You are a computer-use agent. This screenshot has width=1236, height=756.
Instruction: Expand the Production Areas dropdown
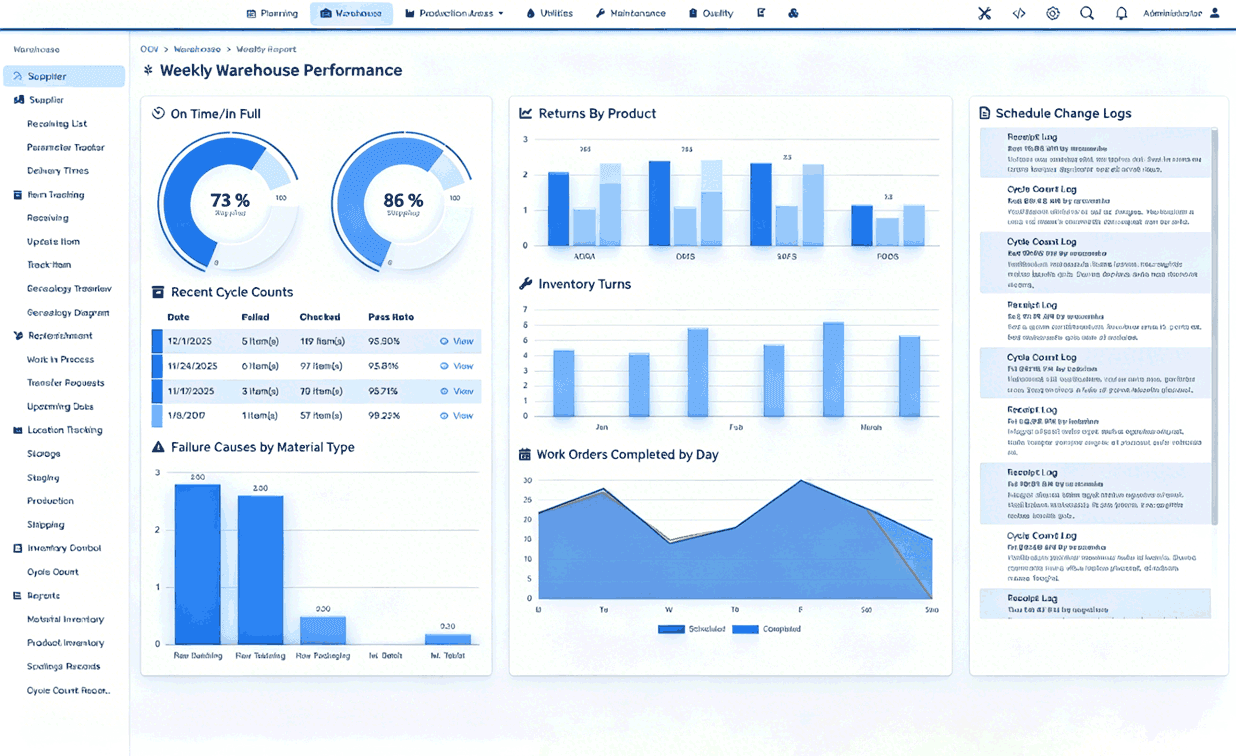click(x=454, y=13)
